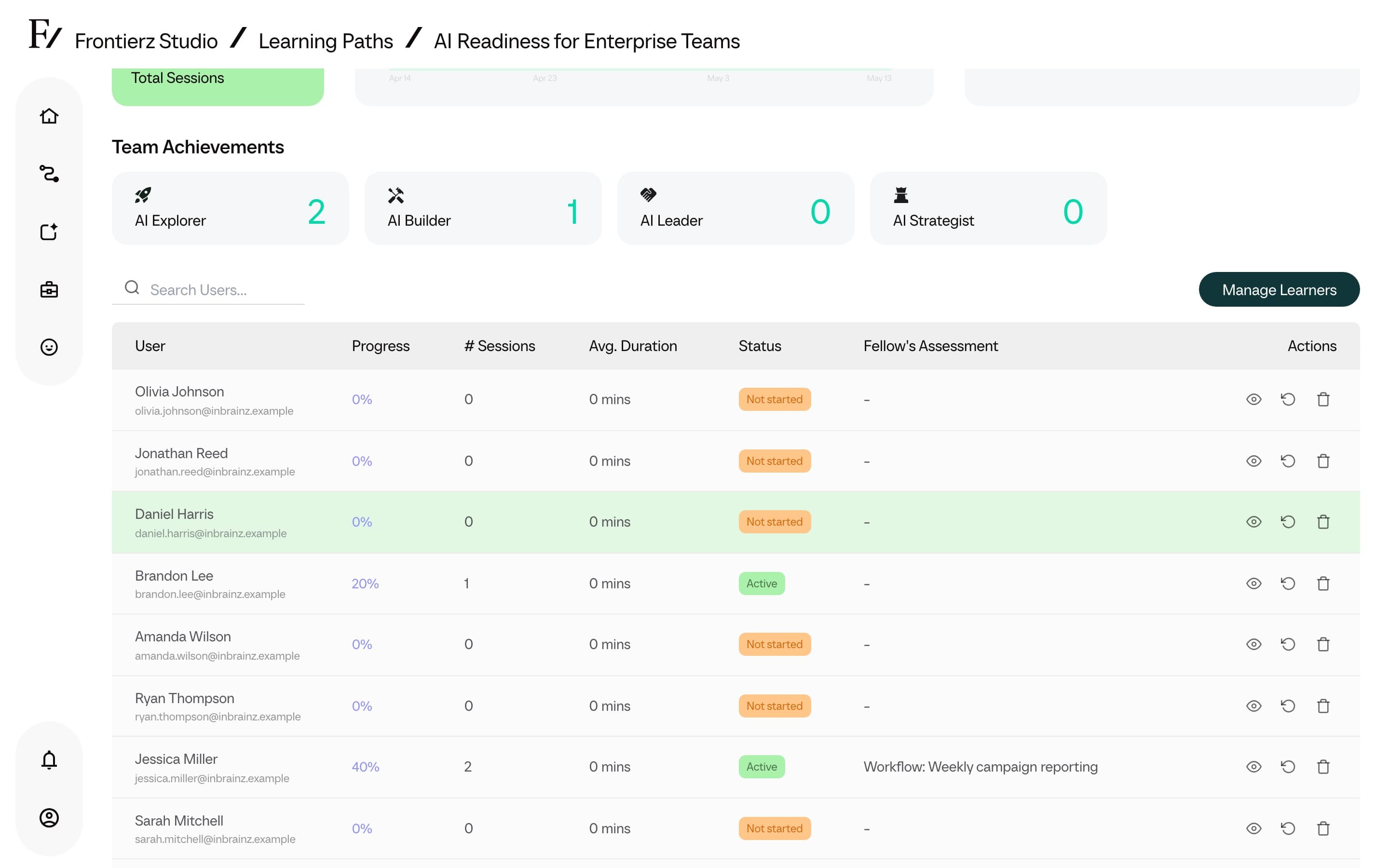The width and height of the screenshot is (1389, 868).
Task: View Jessica Miller via eye icon
Action: [1253, 766]
